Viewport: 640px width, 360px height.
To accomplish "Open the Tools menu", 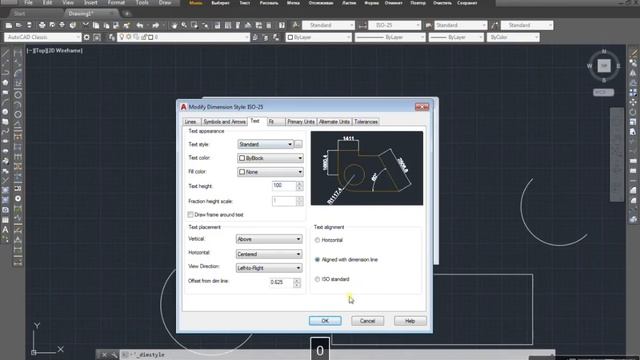I will (142, 3).
